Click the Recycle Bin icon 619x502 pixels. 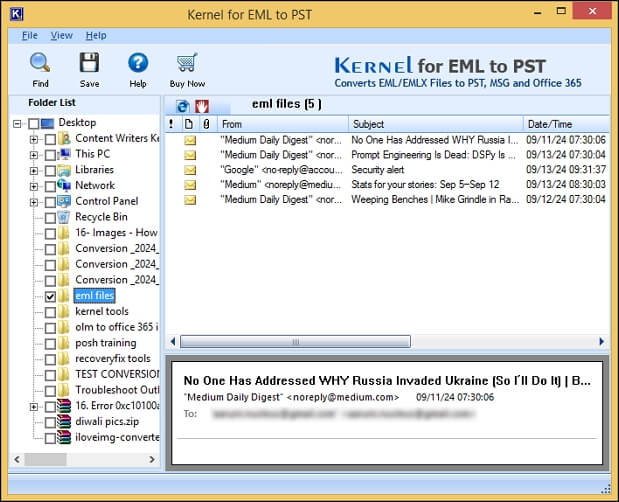(x=64, y=217)
